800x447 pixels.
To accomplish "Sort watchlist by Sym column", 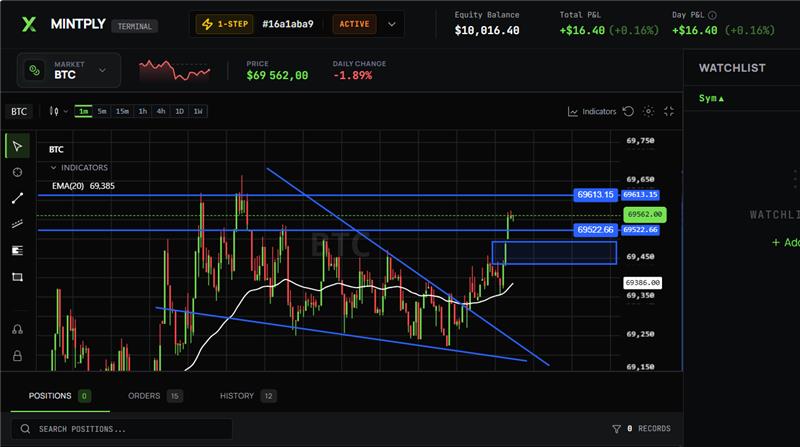I will click(x=711, y=98).
